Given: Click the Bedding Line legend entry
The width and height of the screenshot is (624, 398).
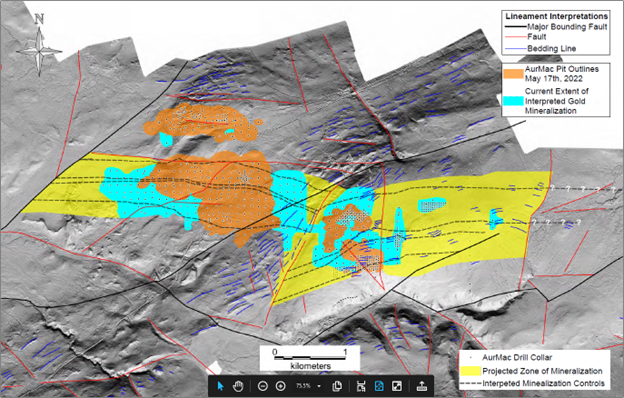Looking at the screenshot, I should [x=540, y=49].
